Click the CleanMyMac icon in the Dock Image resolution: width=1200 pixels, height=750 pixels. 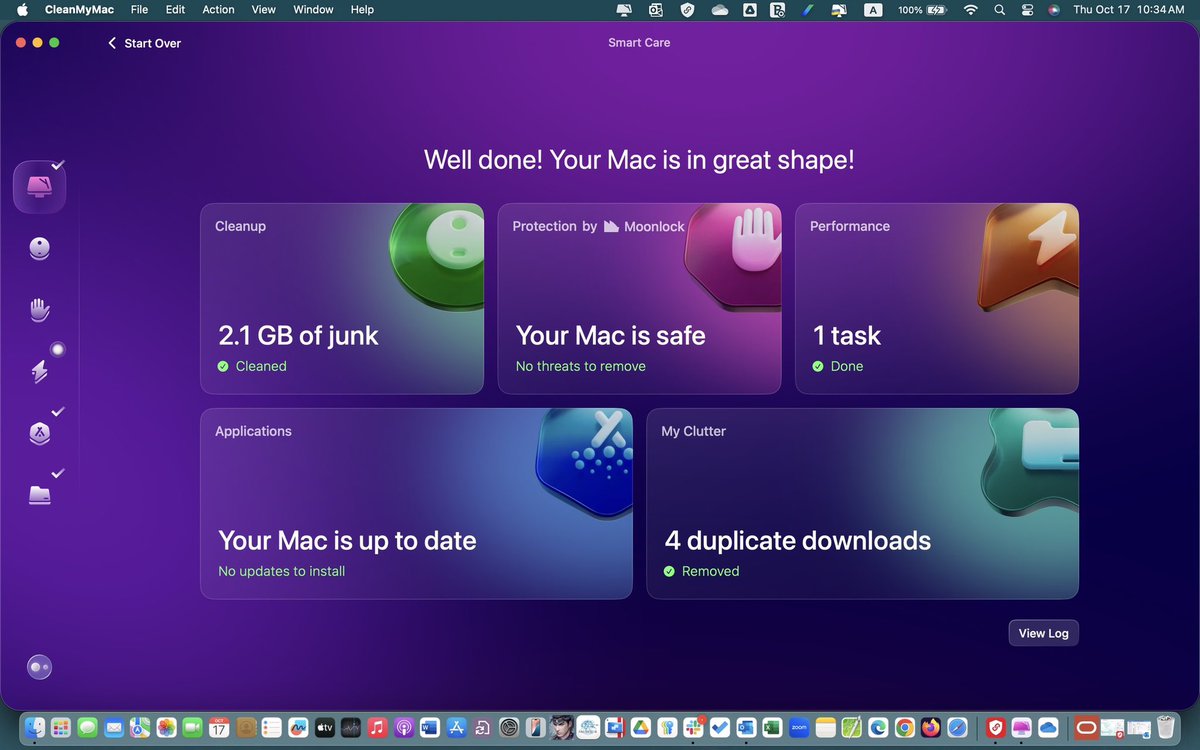click(1021, 727)
